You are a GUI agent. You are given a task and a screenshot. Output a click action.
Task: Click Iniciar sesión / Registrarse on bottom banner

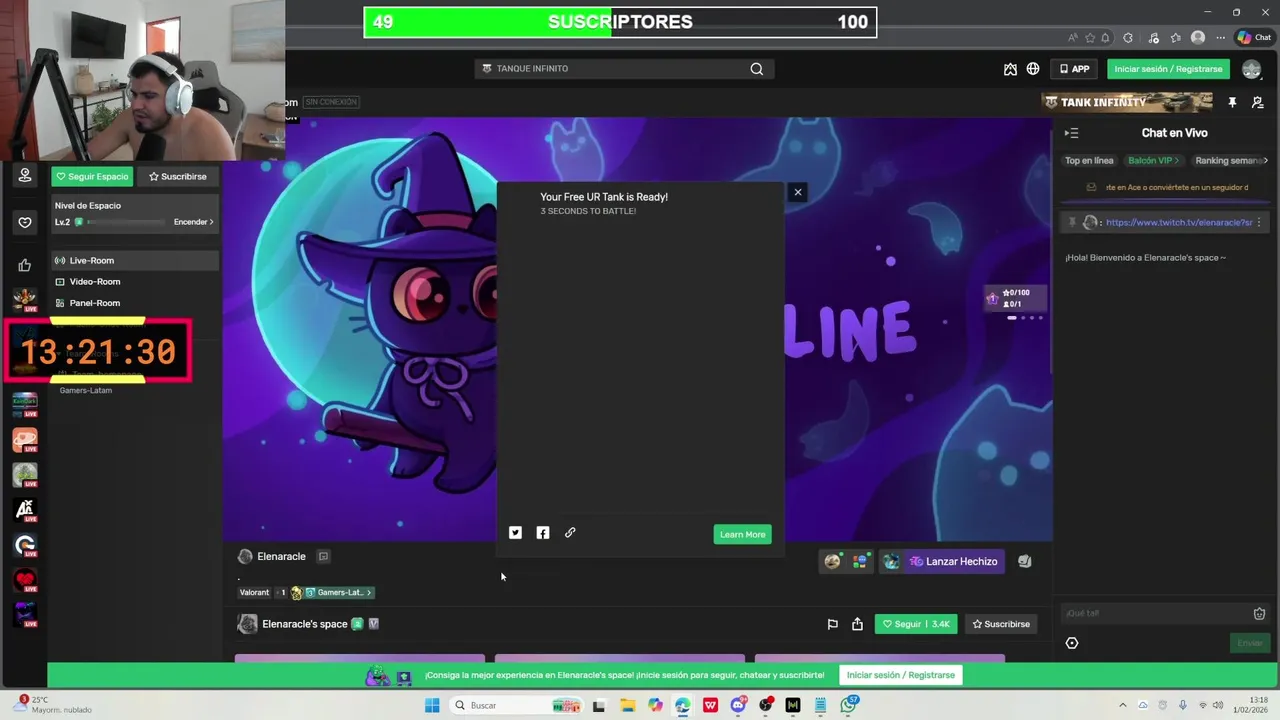pos(901,675)
